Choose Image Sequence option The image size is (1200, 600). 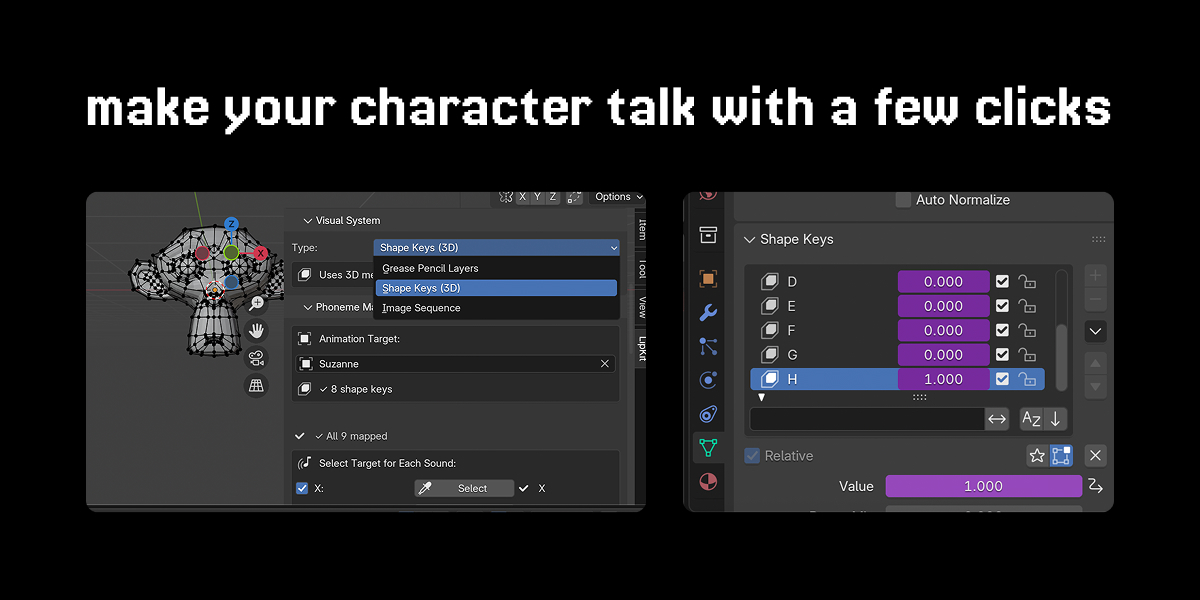pos(421,308)
